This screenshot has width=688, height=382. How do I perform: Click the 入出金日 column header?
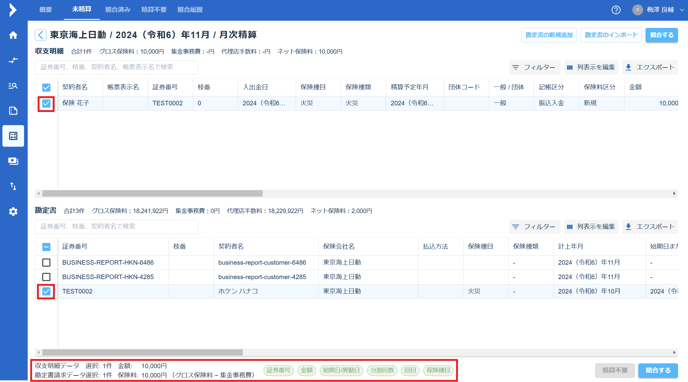coord(255,87)
